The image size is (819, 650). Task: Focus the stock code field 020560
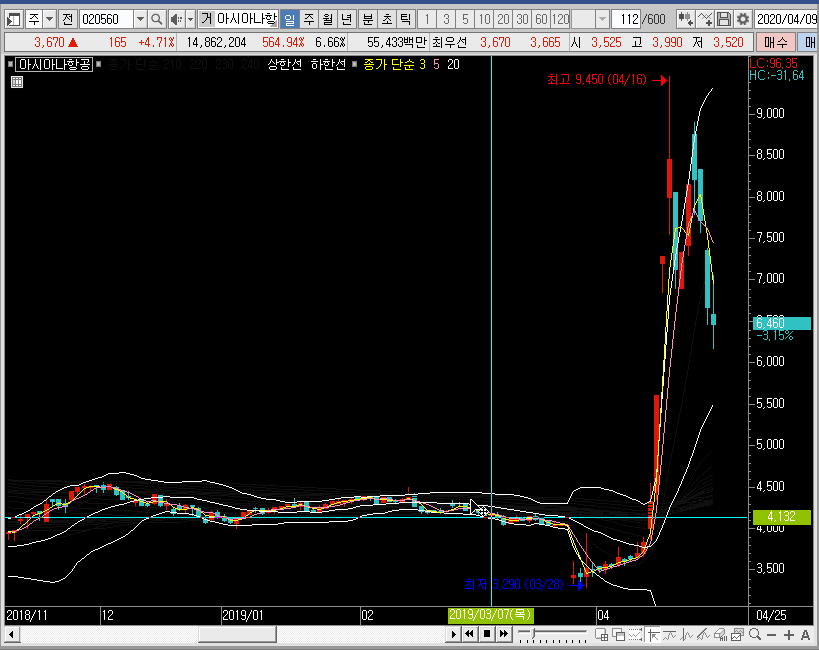coord(107,20)
